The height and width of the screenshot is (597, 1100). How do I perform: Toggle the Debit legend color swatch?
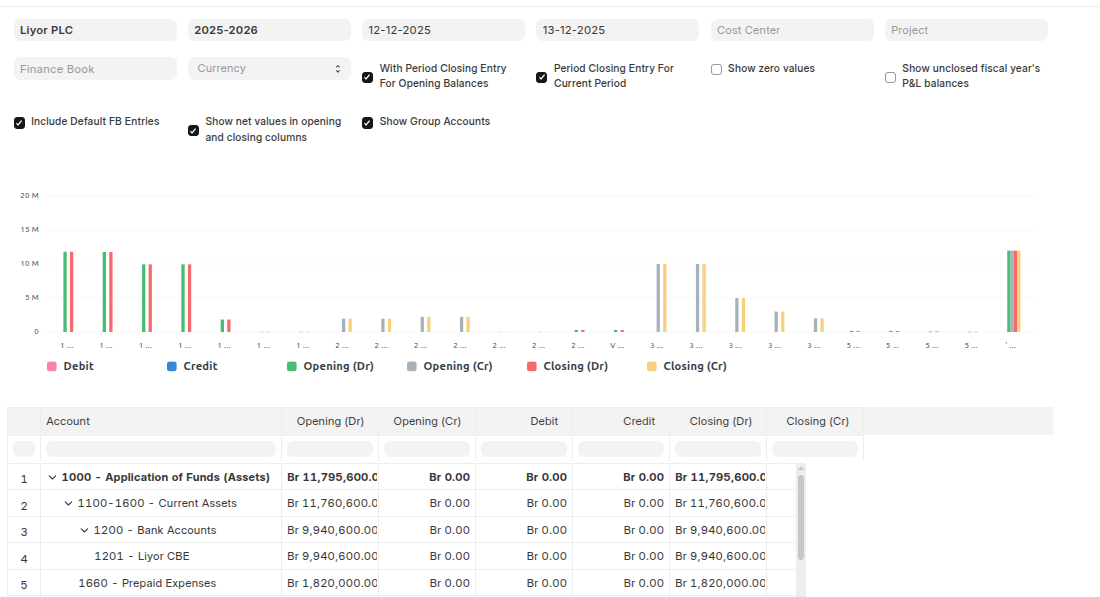(x=52, y=366)
